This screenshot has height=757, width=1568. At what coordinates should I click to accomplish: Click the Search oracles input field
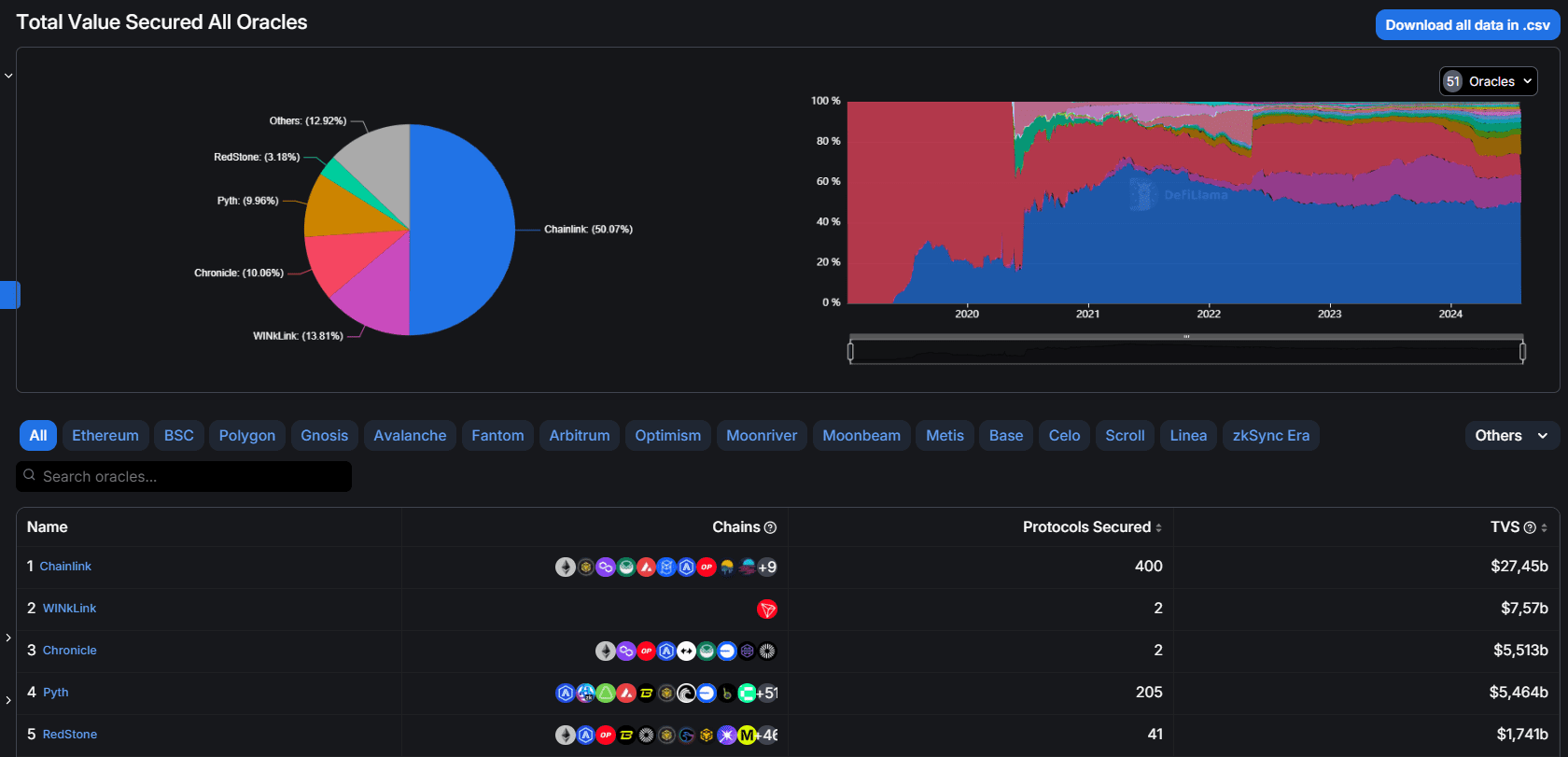click(x=184, y=476)
